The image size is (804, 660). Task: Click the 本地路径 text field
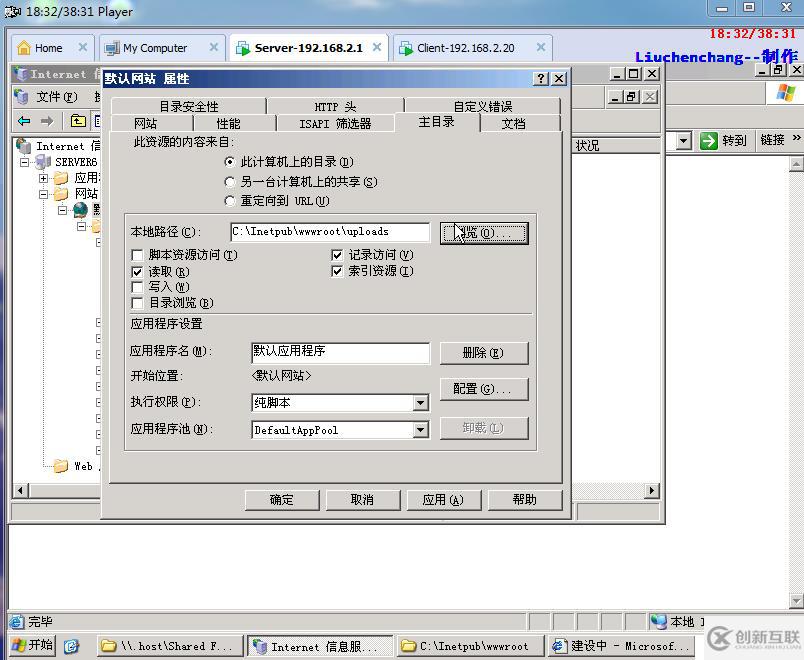pos(330,232)
